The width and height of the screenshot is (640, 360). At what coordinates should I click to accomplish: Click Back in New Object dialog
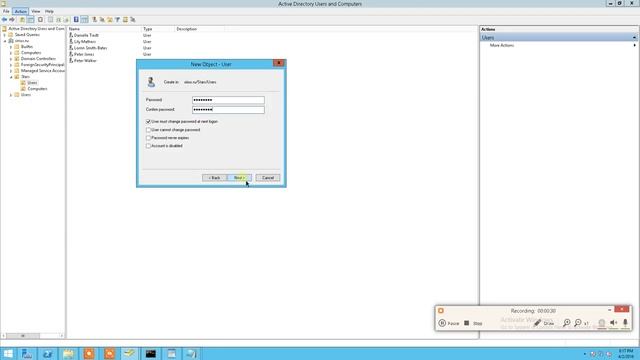tap(214, 178)
